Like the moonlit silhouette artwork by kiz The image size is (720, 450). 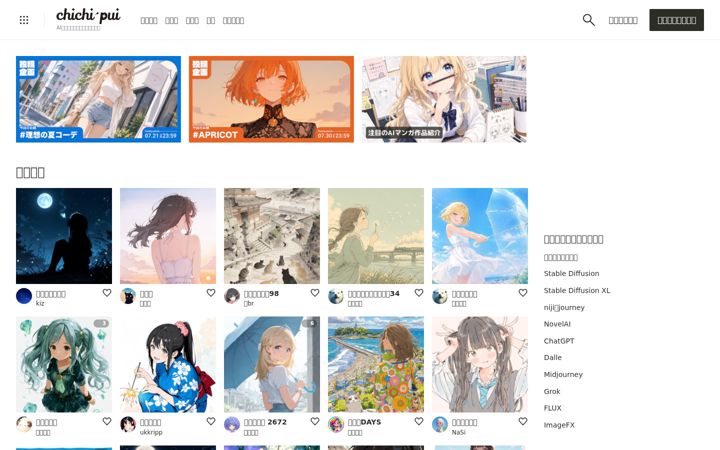tap(107, 293)
